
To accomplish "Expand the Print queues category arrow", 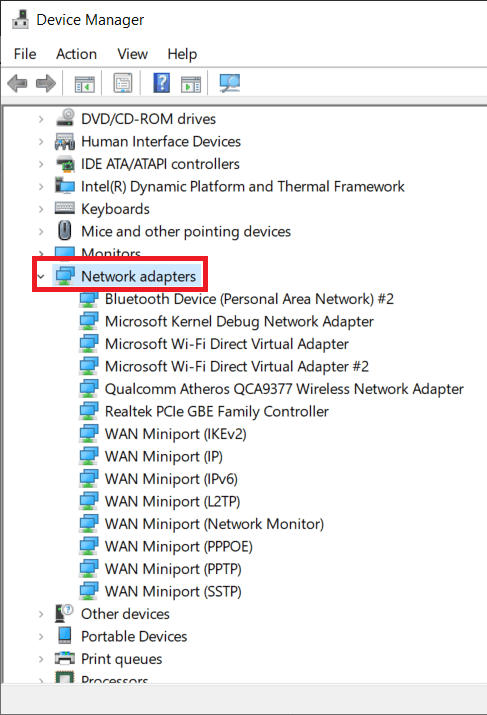I will click(41, 659).
